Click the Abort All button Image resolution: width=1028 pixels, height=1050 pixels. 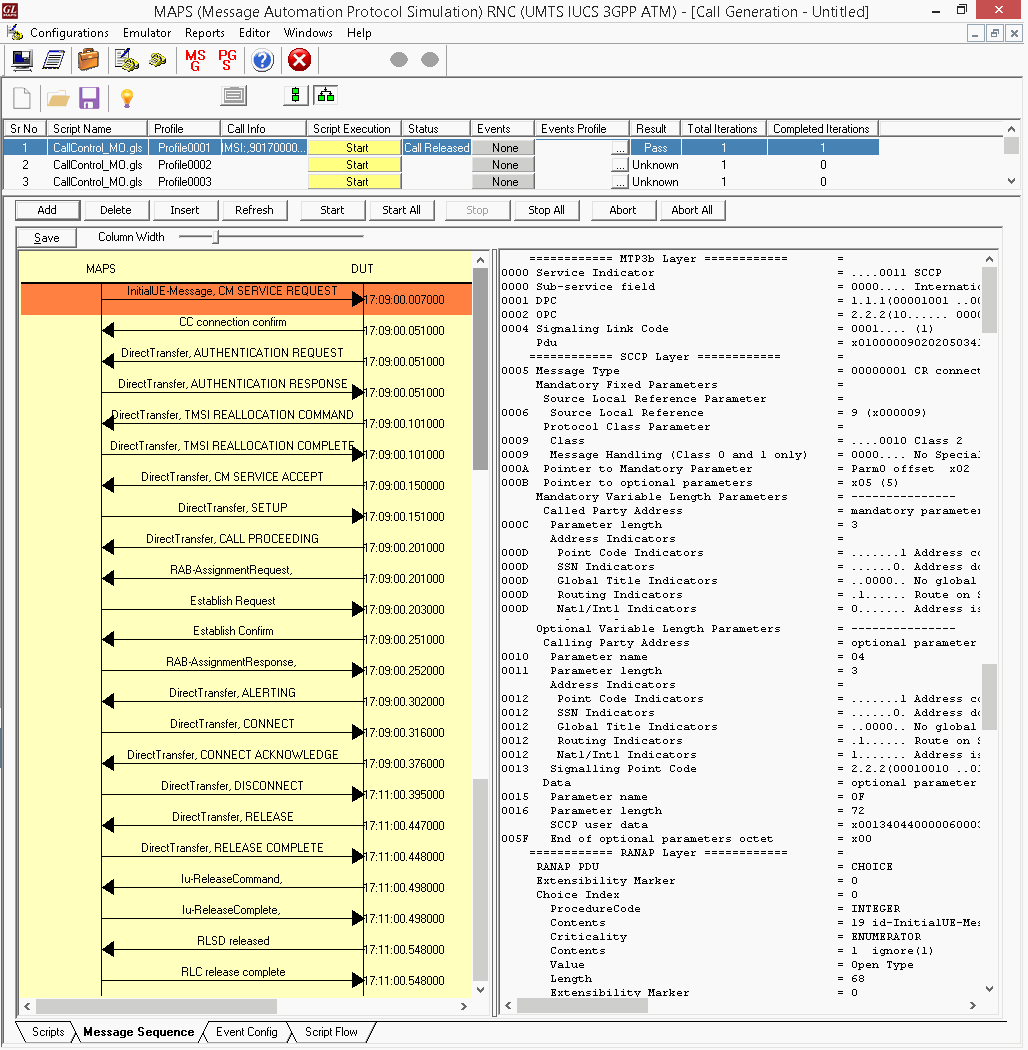[692, 210]
